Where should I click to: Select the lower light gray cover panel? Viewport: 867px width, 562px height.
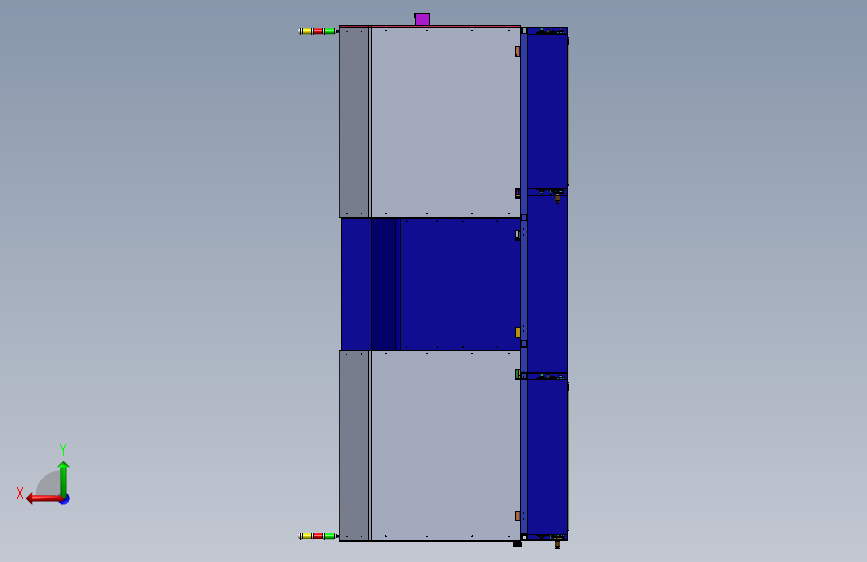446,445
